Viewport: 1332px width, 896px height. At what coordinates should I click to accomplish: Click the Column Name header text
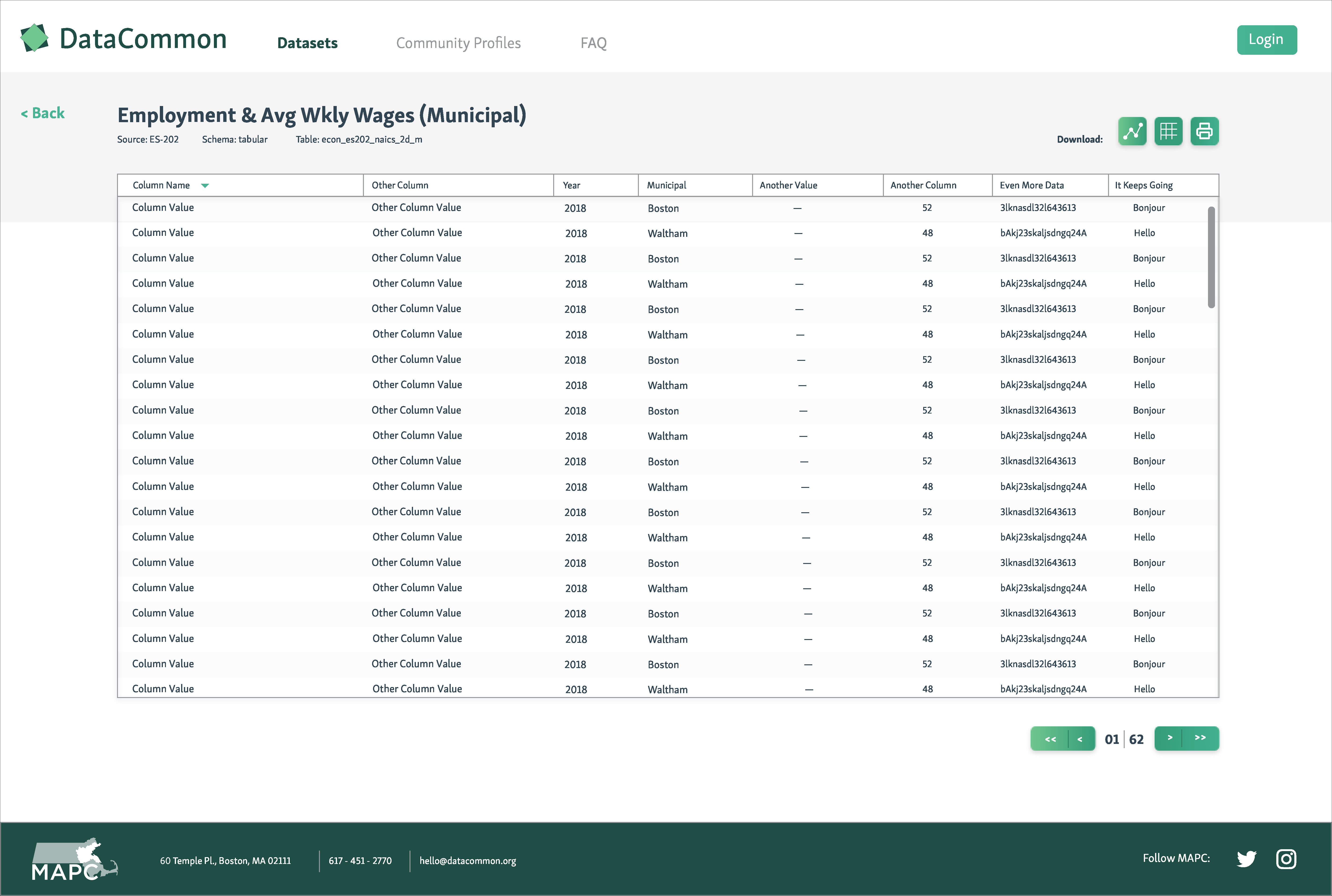point(161,185)
